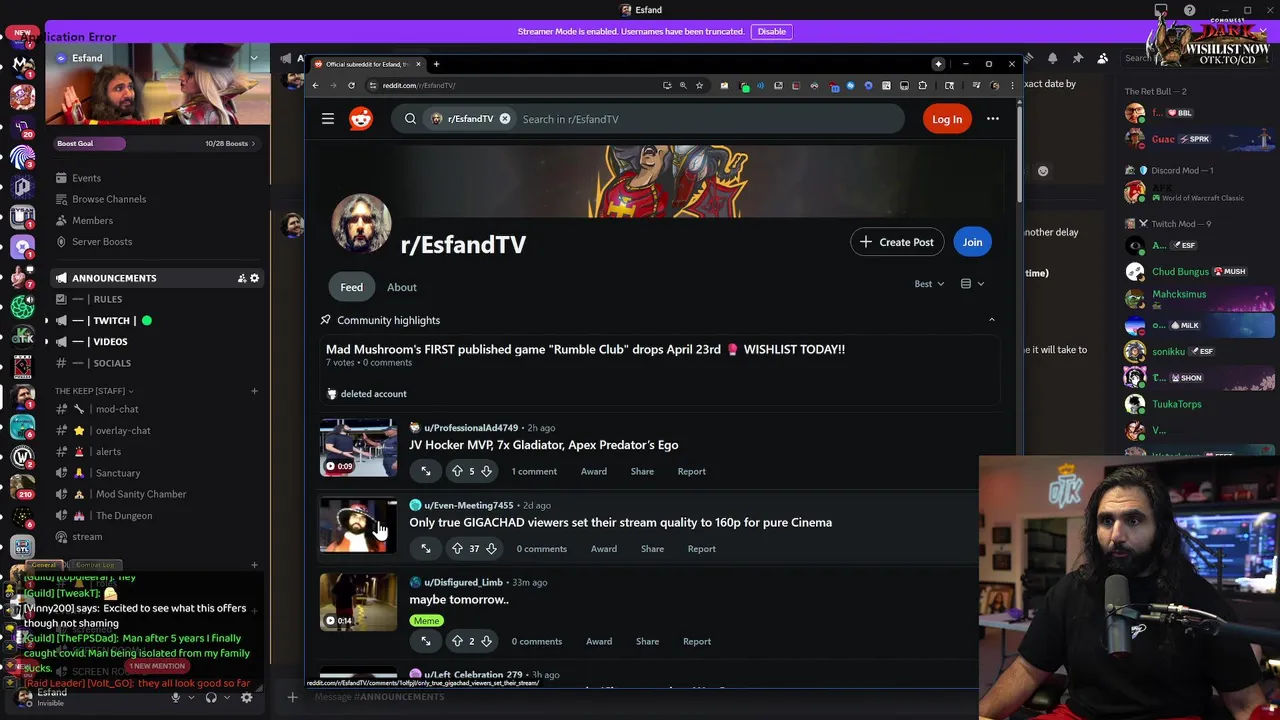The width and height of the screenshot is (1280, 720).
Task: Click the Reddit Snoo logo
Action: [361, 119]
